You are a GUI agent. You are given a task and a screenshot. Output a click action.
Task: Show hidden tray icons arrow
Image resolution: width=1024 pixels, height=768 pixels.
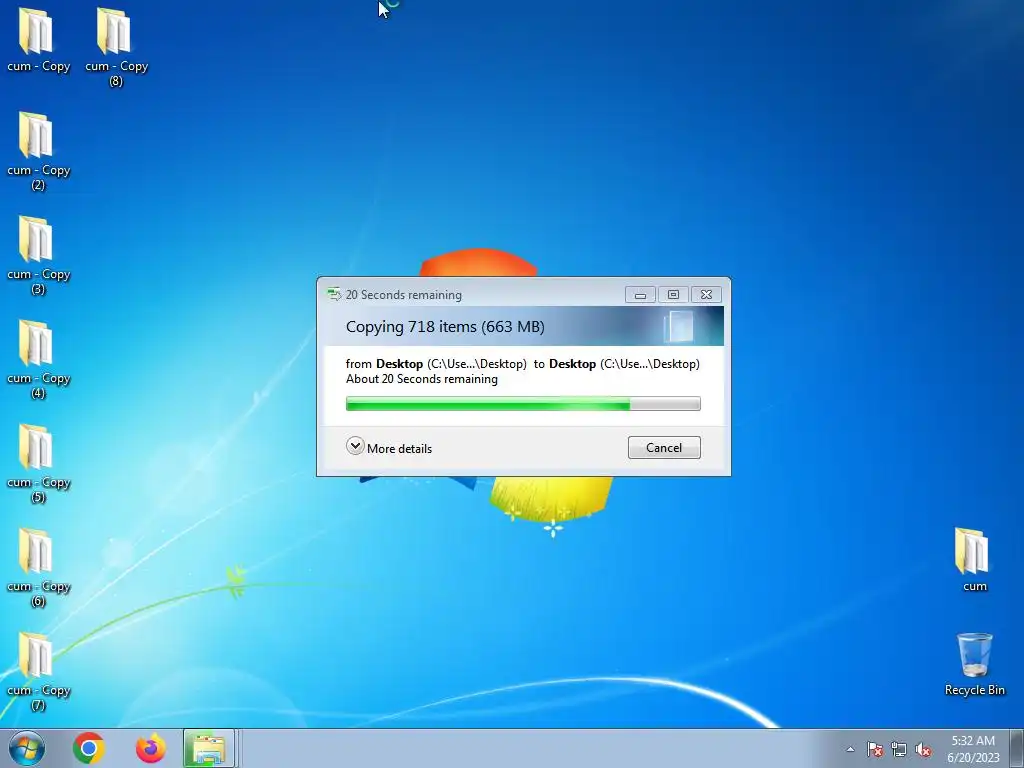pyautogui.click(x=850, y=750)
